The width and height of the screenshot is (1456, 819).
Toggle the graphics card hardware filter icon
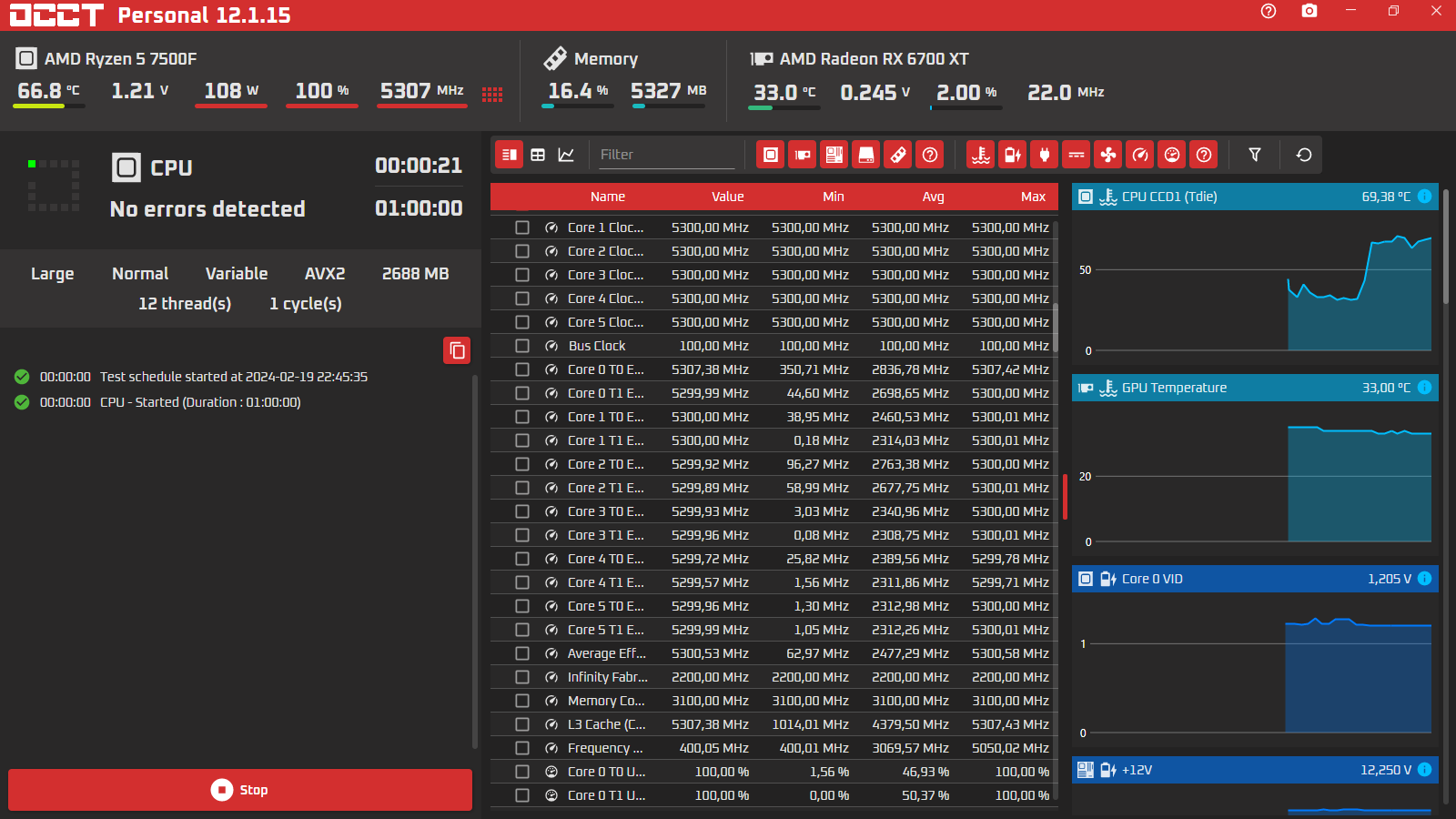803,155
